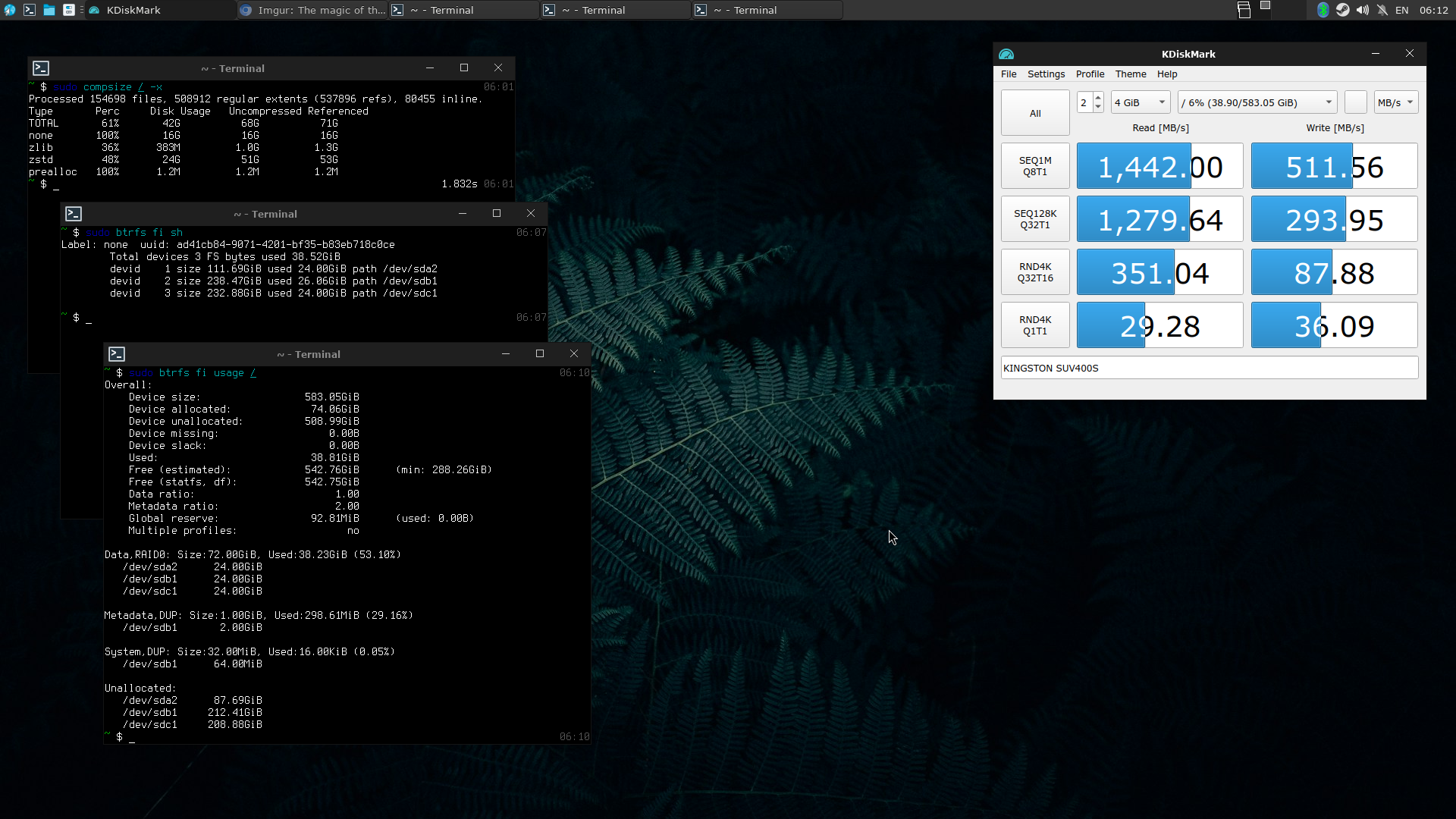Screen dimensions: 1456x819
Task: Click the volume speaker tray icon
Action: [x=1362, y=10]
